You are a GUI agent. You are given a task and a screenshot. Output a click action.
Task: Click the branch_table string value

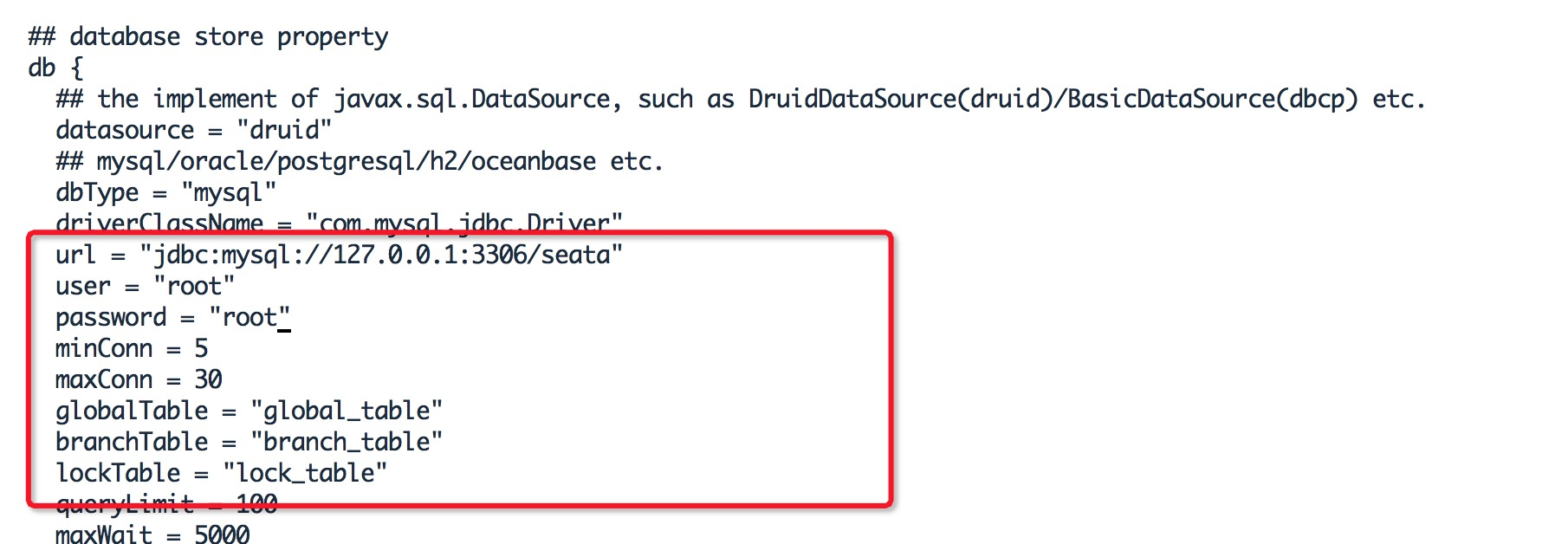click(x=347, y=442)
